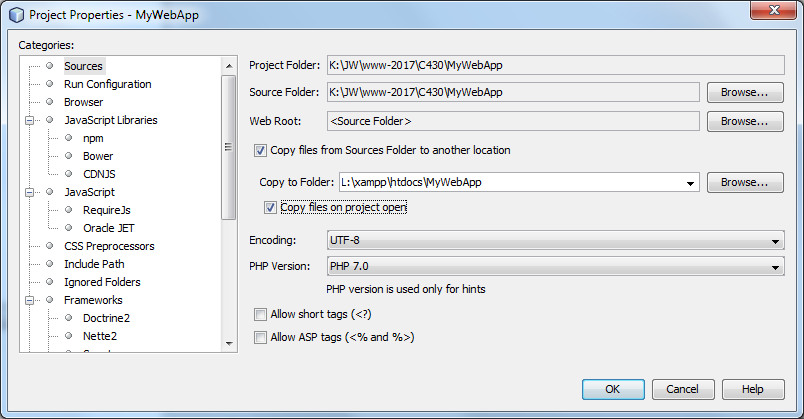Select the Include Path category
This screenshot has width=804, height=419.
pyautogui.click(x=94, y=264)
